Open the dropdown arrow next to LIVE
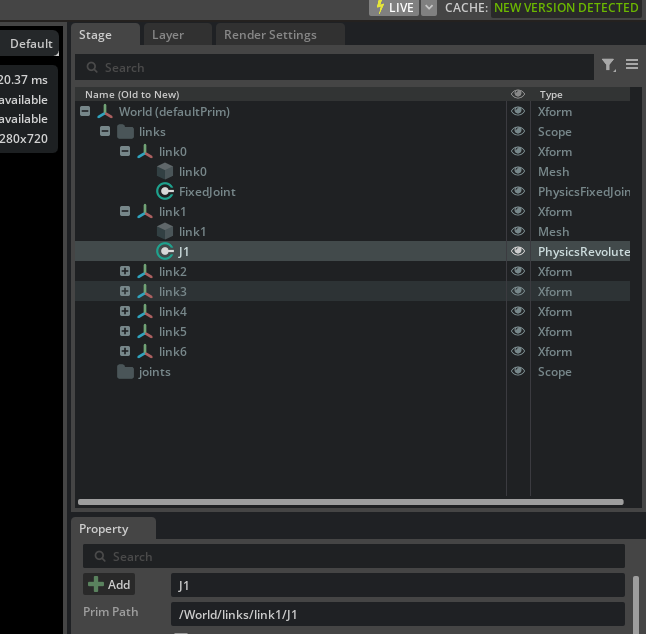 pyautogui.click(x=429, y=8)
